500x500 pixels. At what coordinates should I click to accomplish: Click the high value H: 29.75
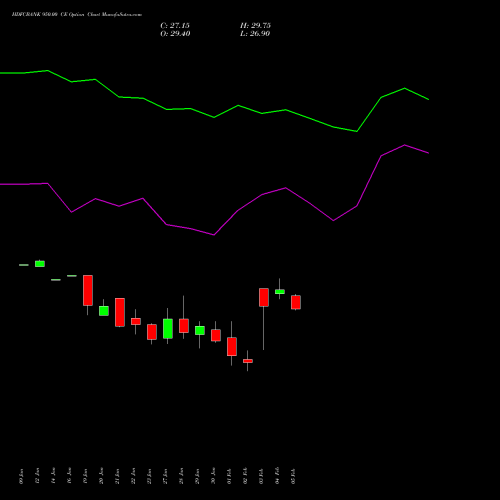255,26
